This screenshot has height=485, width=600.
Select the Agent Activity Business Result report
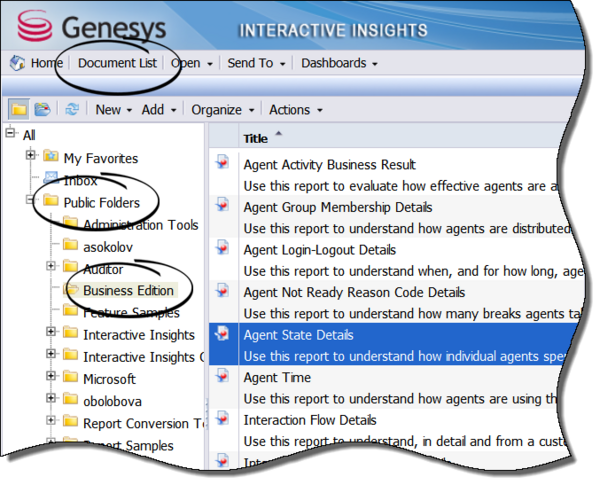(x=329, y=165)
